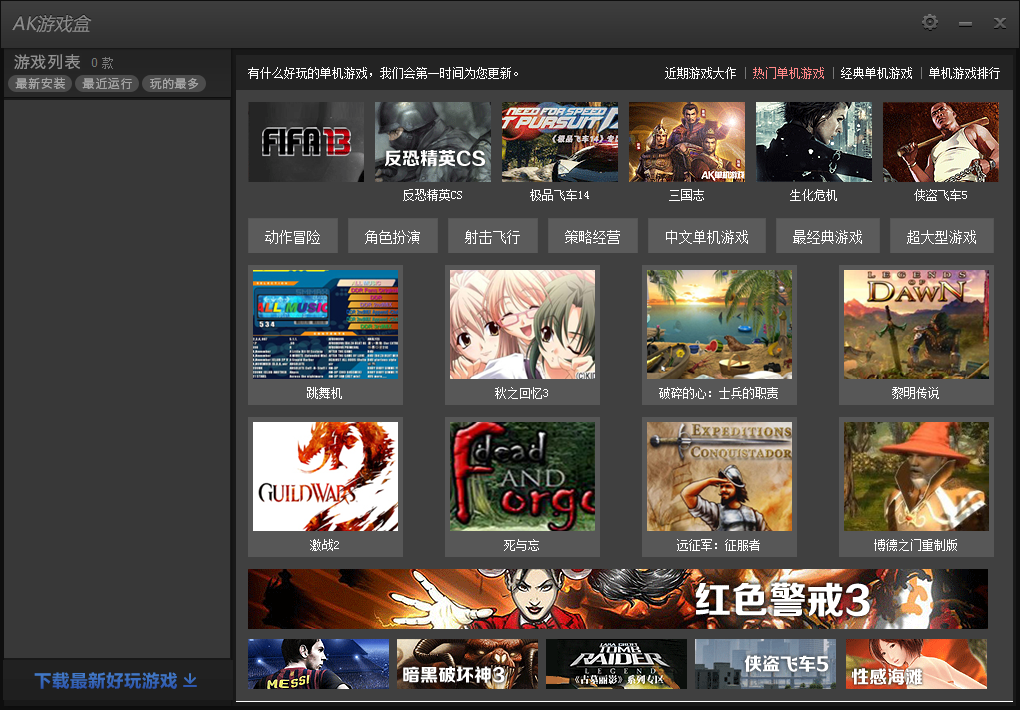Click the 反恐精英CS caption text
The image size is (1020, 710).
point(433,195)
